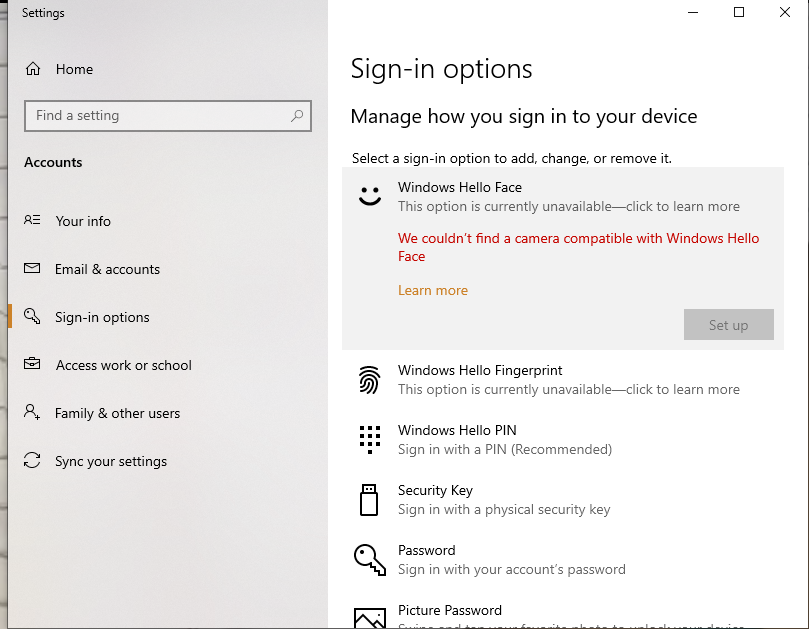This screenshot has width=809, height=629.
Task: Click the Windows Hello Face smiley icon
Action: [x=370, y=196]
